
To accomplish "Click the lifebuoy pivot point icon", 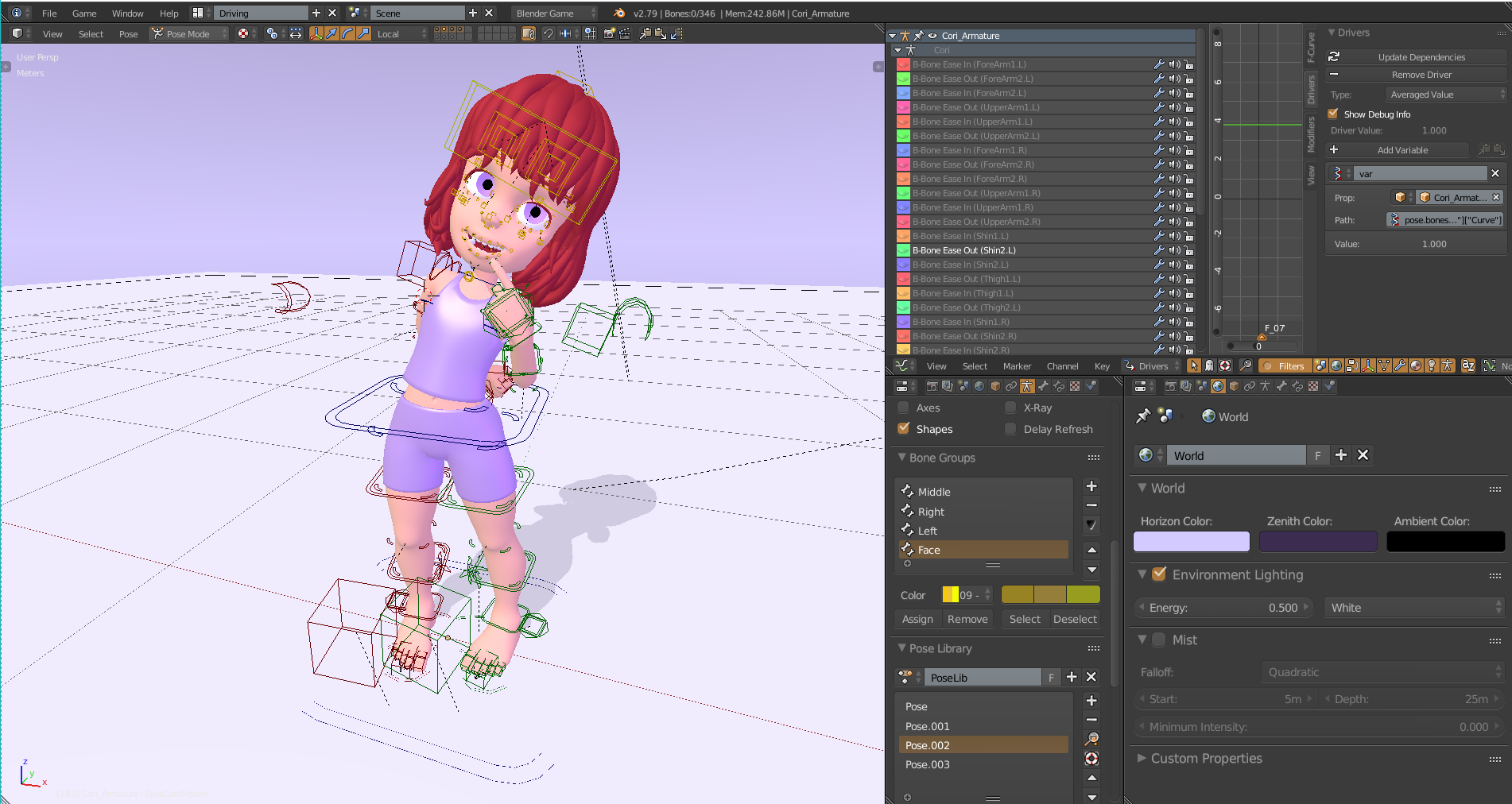I will 243,33.
